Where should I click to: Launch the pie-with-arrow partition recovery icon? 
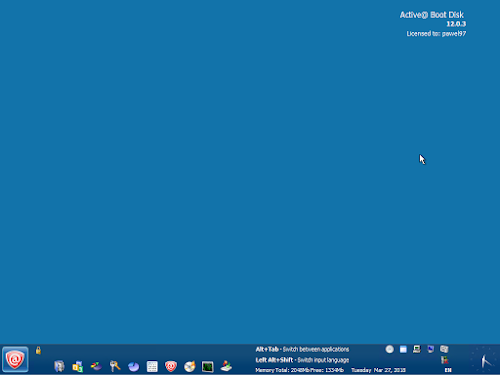(96, 366)
